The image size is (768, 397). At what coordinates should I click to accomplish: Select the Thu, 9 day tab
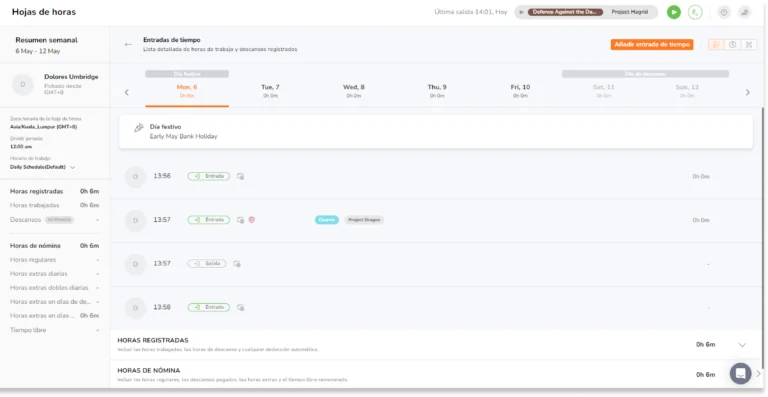point(437,91)
